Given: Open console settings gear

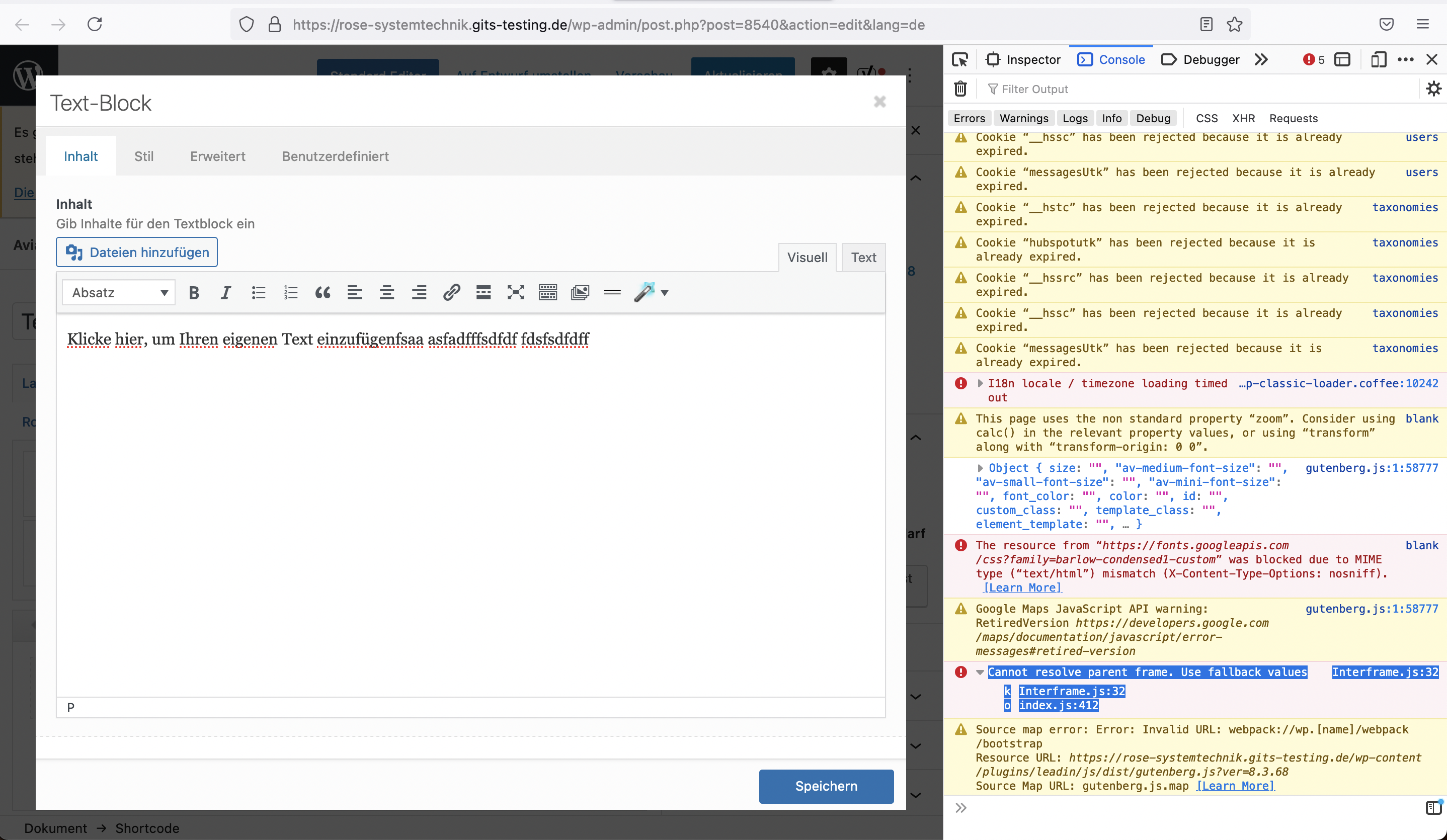Looking at the screenshot, I should pyautogui.click(x=1433, y=89).
